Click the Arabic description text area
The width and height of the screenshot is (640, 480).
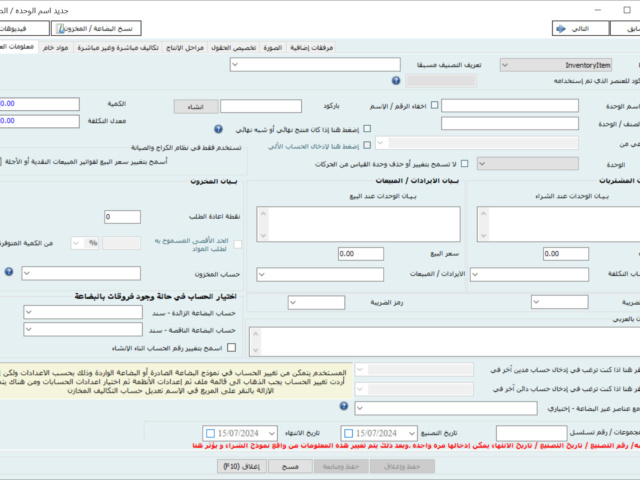pyautogui.click(x=444, y=342)
